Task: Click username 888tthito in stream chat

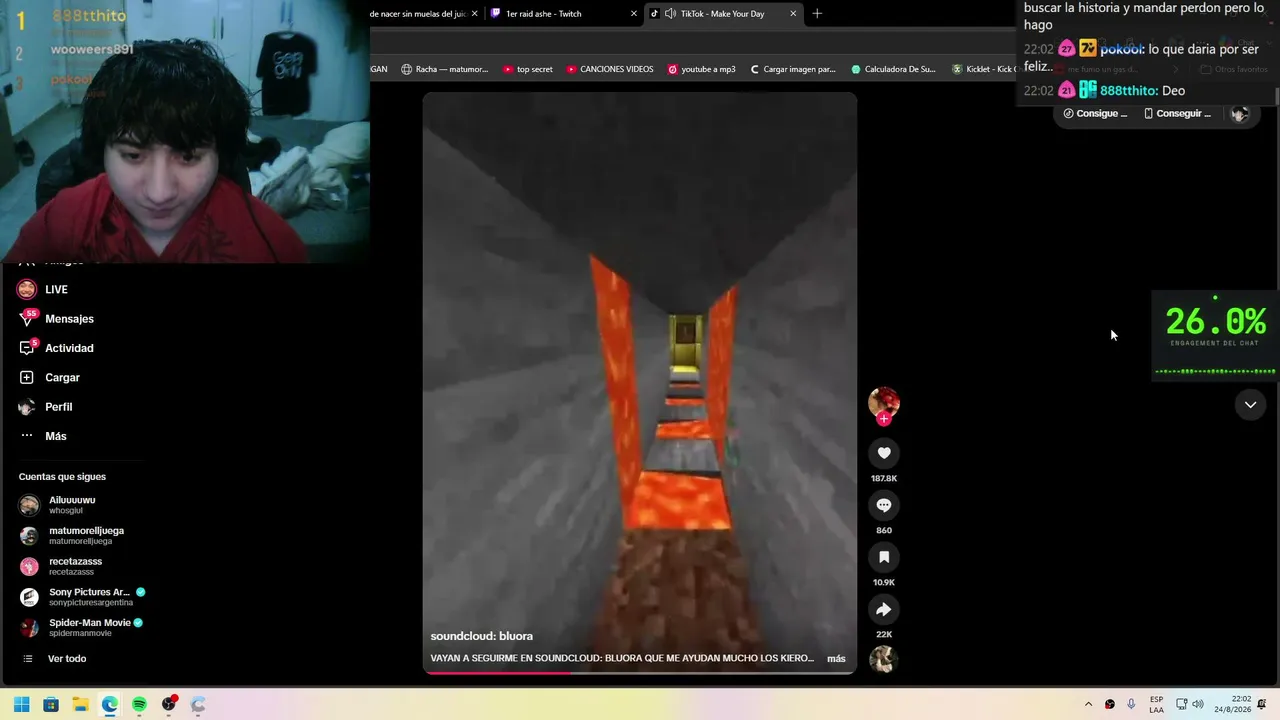Action: [1129, 91]
